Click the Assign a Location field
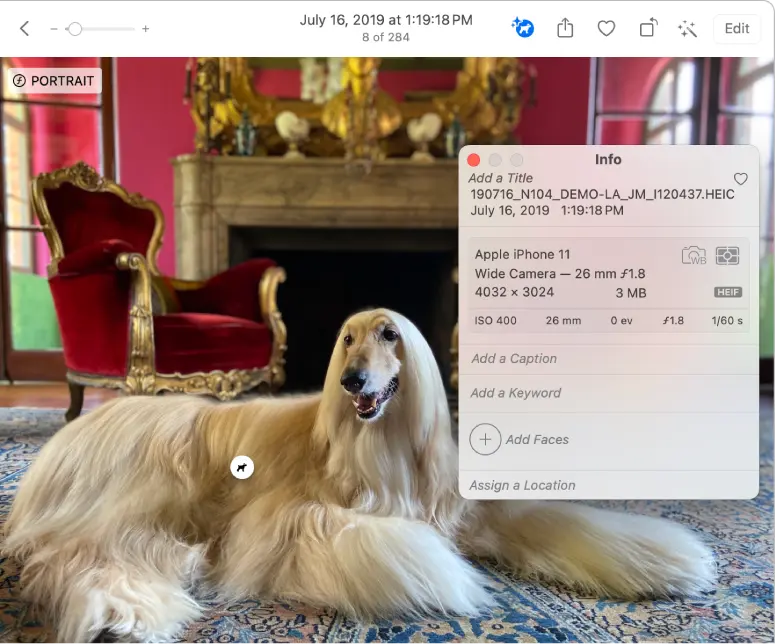 [609, 485]
